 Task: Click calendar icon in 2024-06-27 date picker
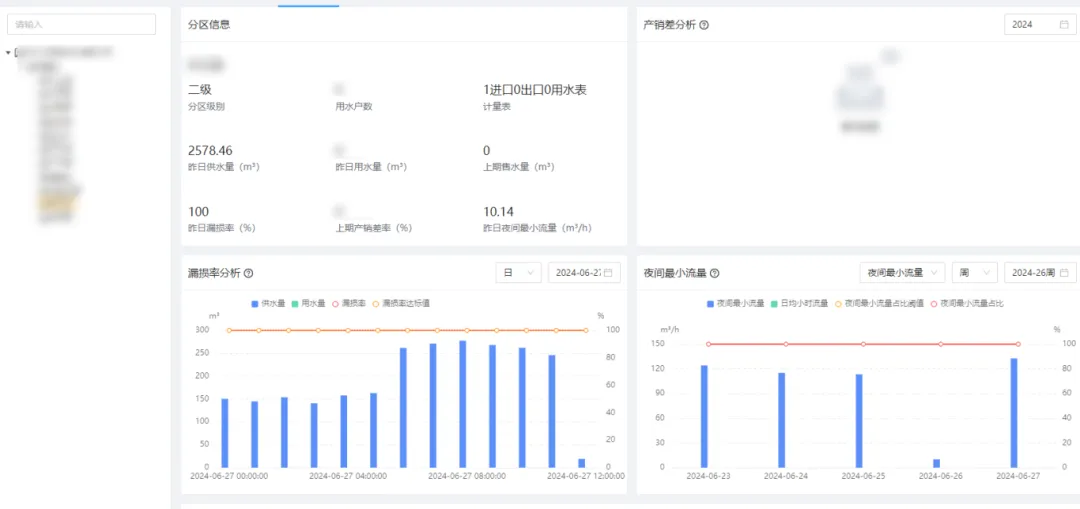[x=608, y=273]
